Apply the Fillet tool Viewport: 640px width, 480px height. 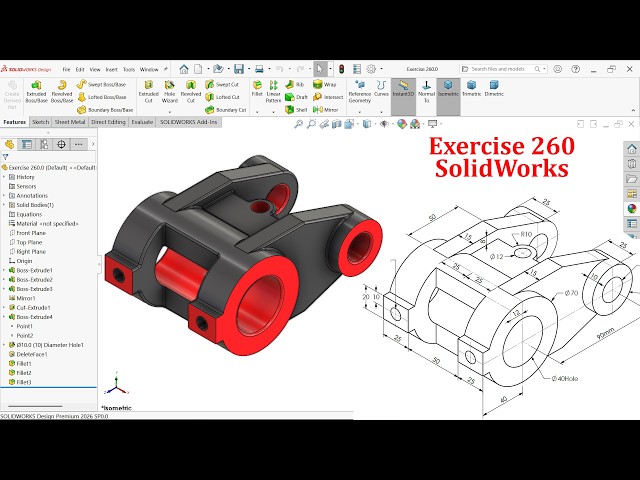pos(257,88)
